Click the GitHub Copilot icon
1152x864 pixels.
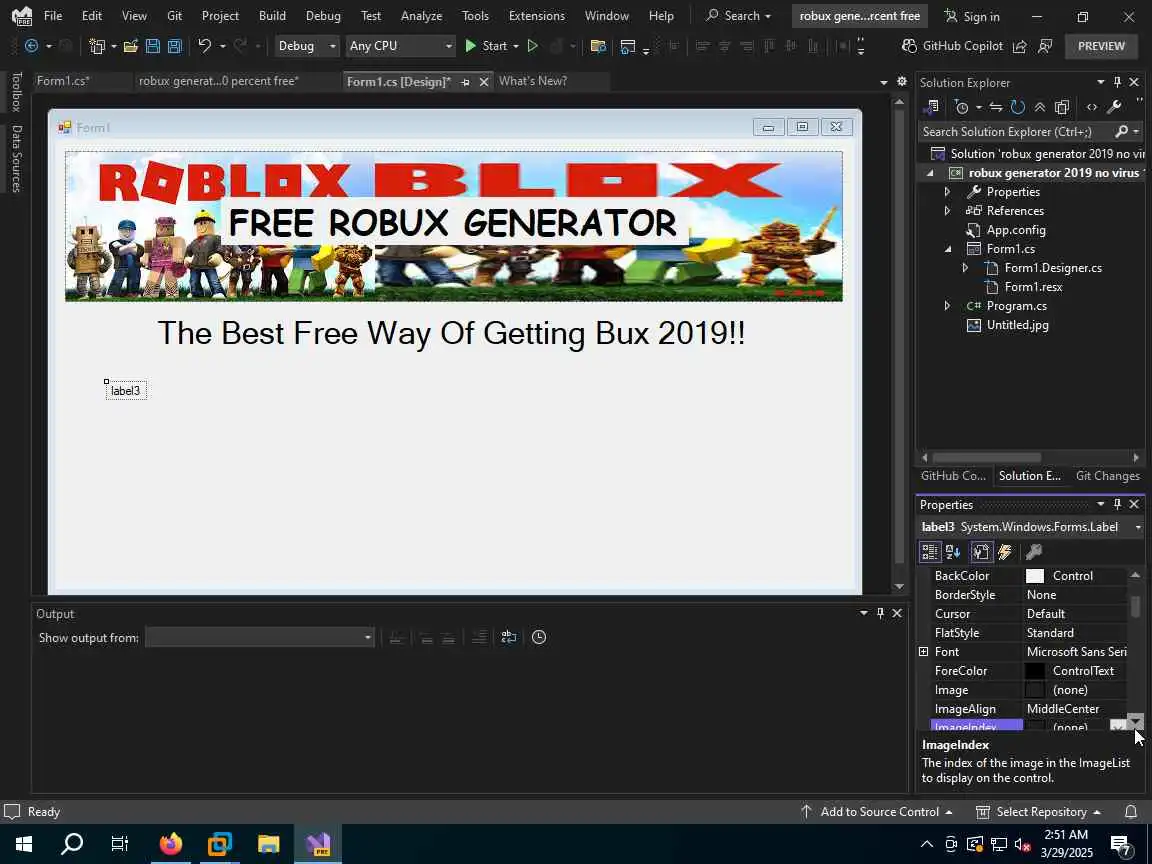click(x=909, y=46)
